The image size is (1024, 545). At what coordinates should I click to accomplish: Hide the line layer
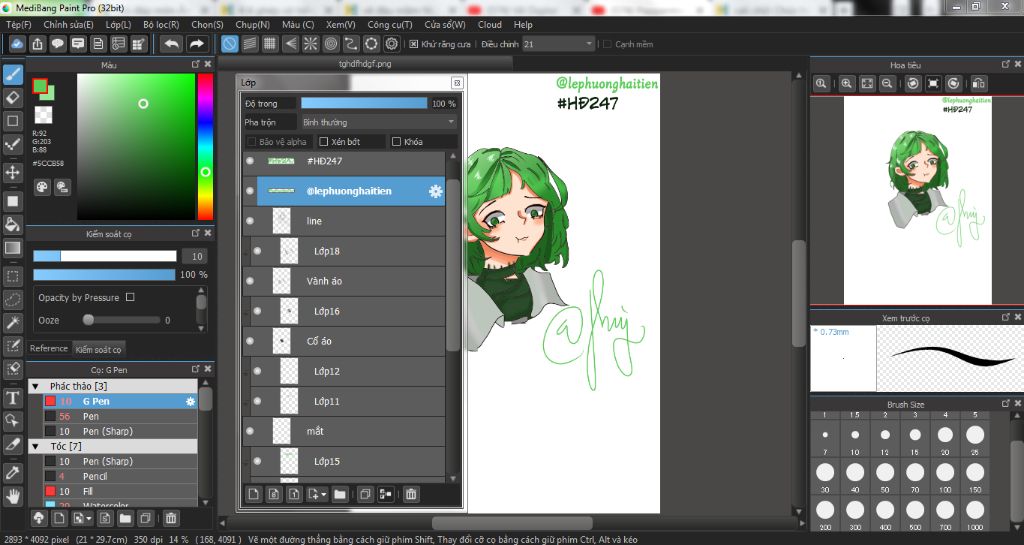(x=250, y=221)
